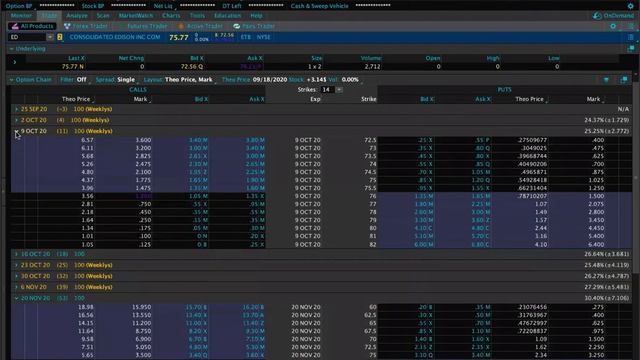Expand the underlying quote row arrow
The width and height of the screenshot is (640, 360).
(15, 62)
